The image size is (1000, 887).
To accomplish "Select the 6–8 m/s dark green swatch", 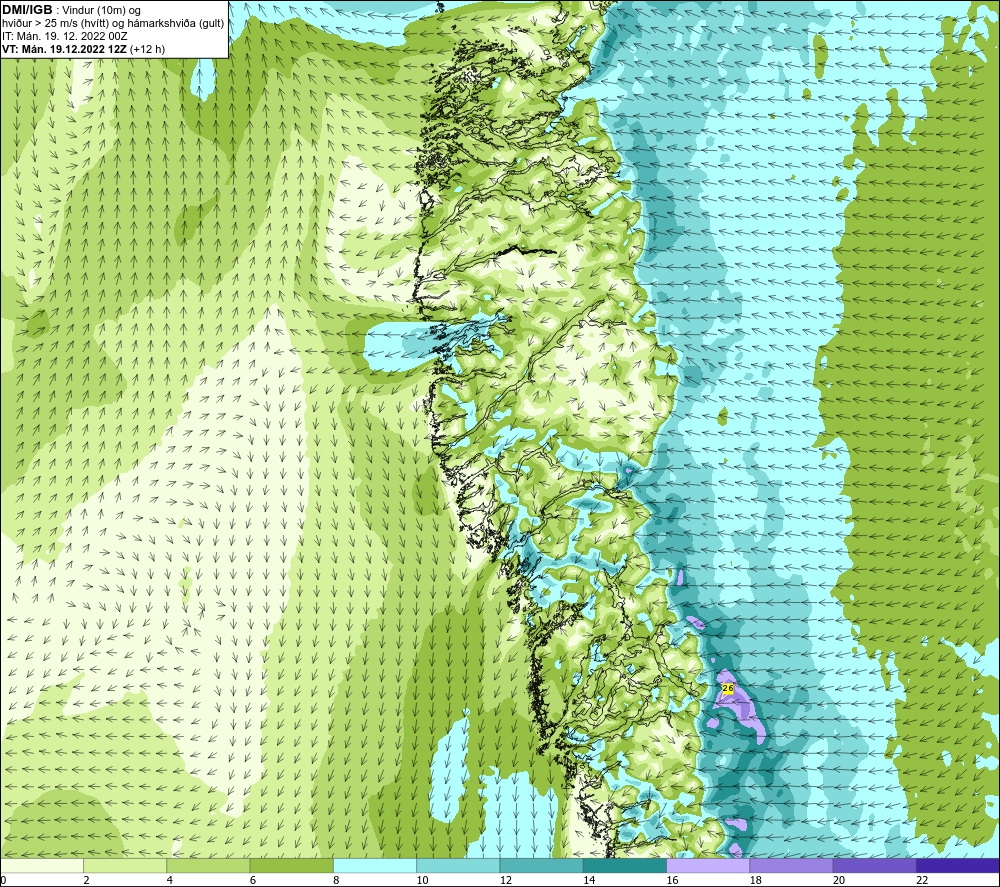I will [291, 865].
